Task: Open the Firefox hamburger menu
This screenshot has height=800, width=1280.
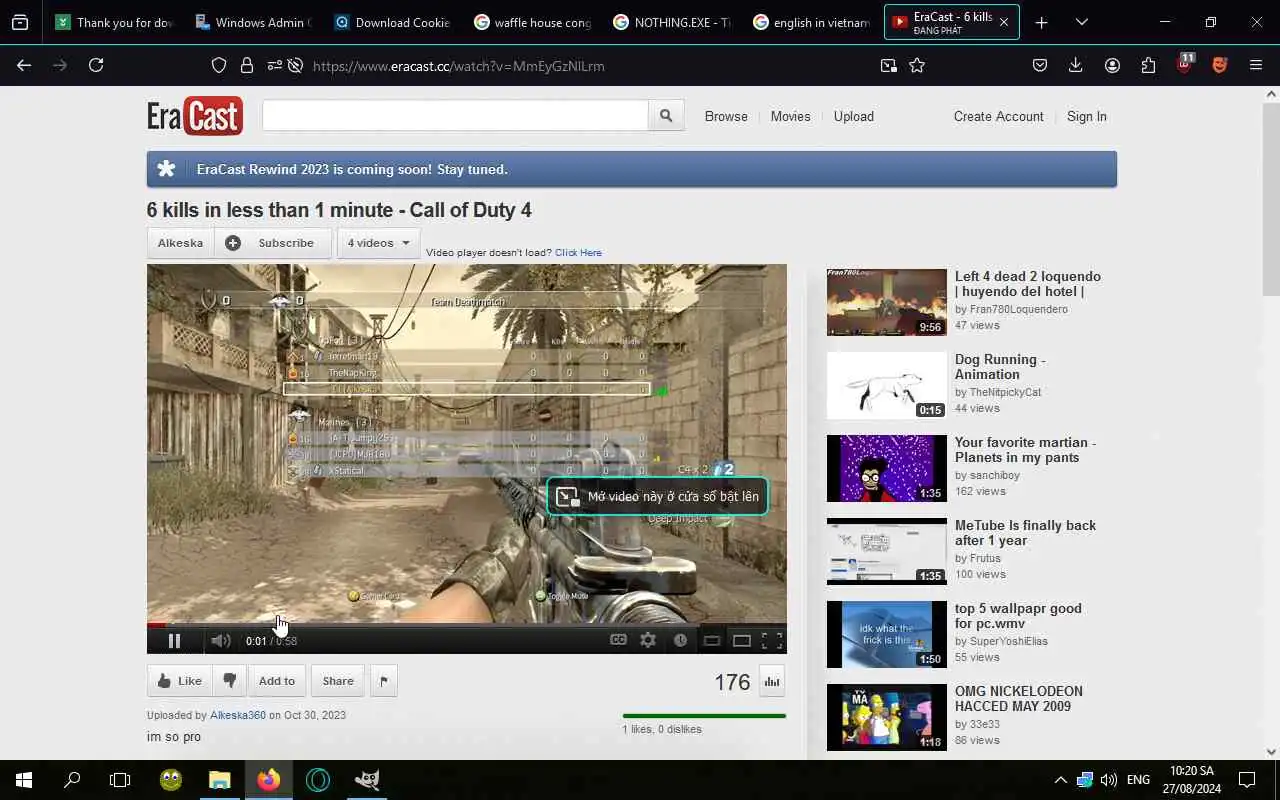Action: click(1256, 65)
